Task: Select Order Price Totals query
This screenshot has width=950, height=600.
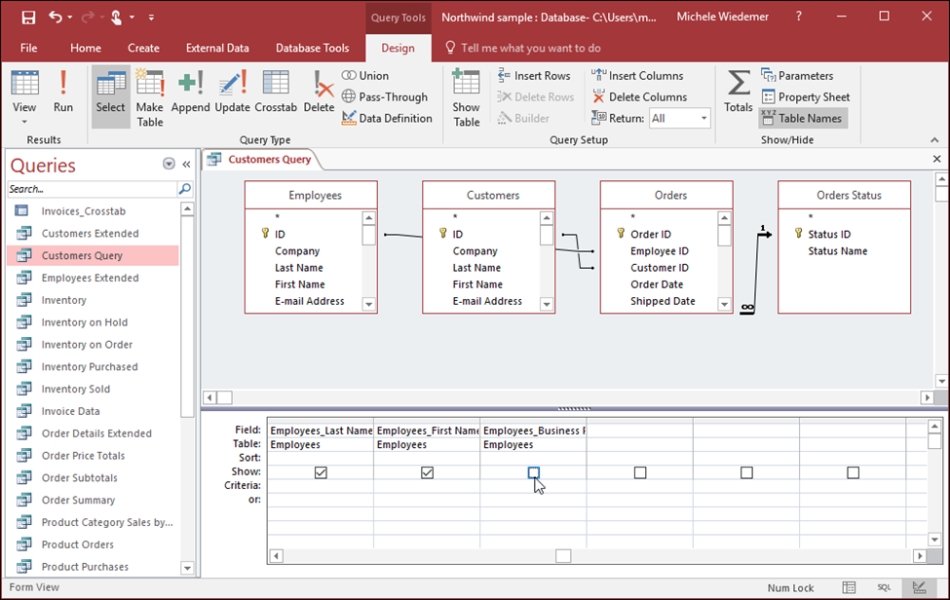Action: [83, 456]
